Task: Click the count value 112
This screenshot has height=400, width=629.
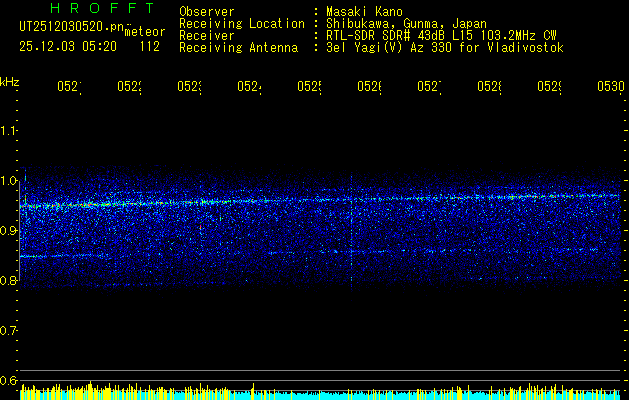Action: click(x=150, y=47)
